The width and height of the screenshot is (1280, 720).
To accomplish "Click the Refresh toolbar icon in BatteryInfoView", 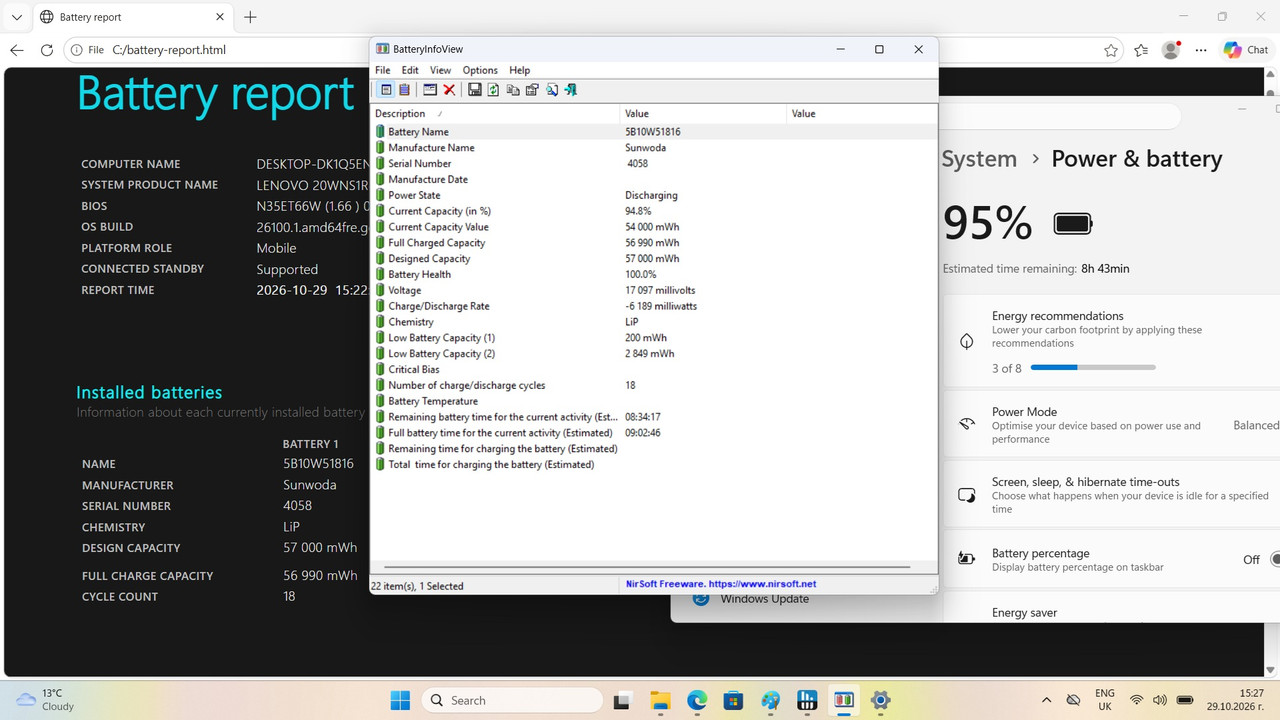I will [493, 90].
